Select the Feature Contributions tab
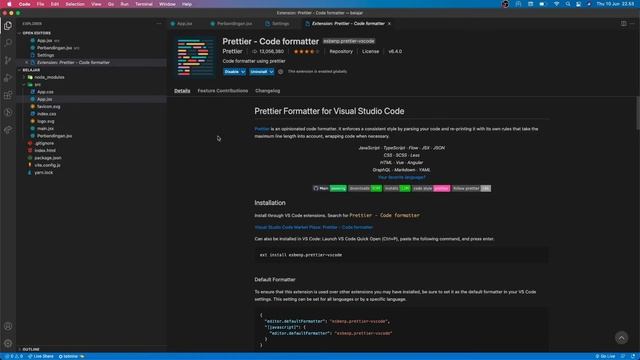Screen dimensions: 640x360 tap(222, 91)
